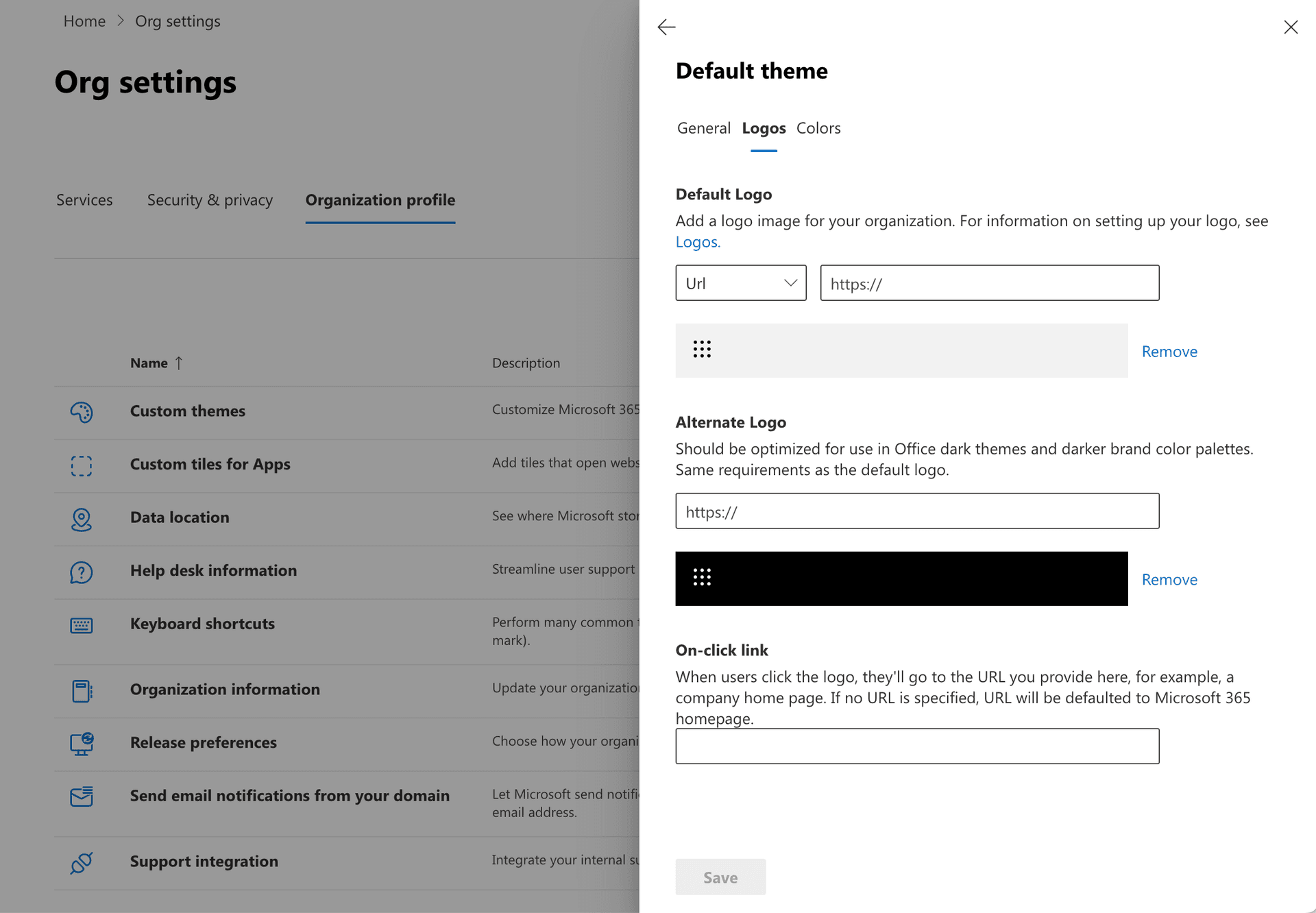The image size is (1316, 913).
Task: Sort by Name using the arrow indicator
Action: coord(179,363)
